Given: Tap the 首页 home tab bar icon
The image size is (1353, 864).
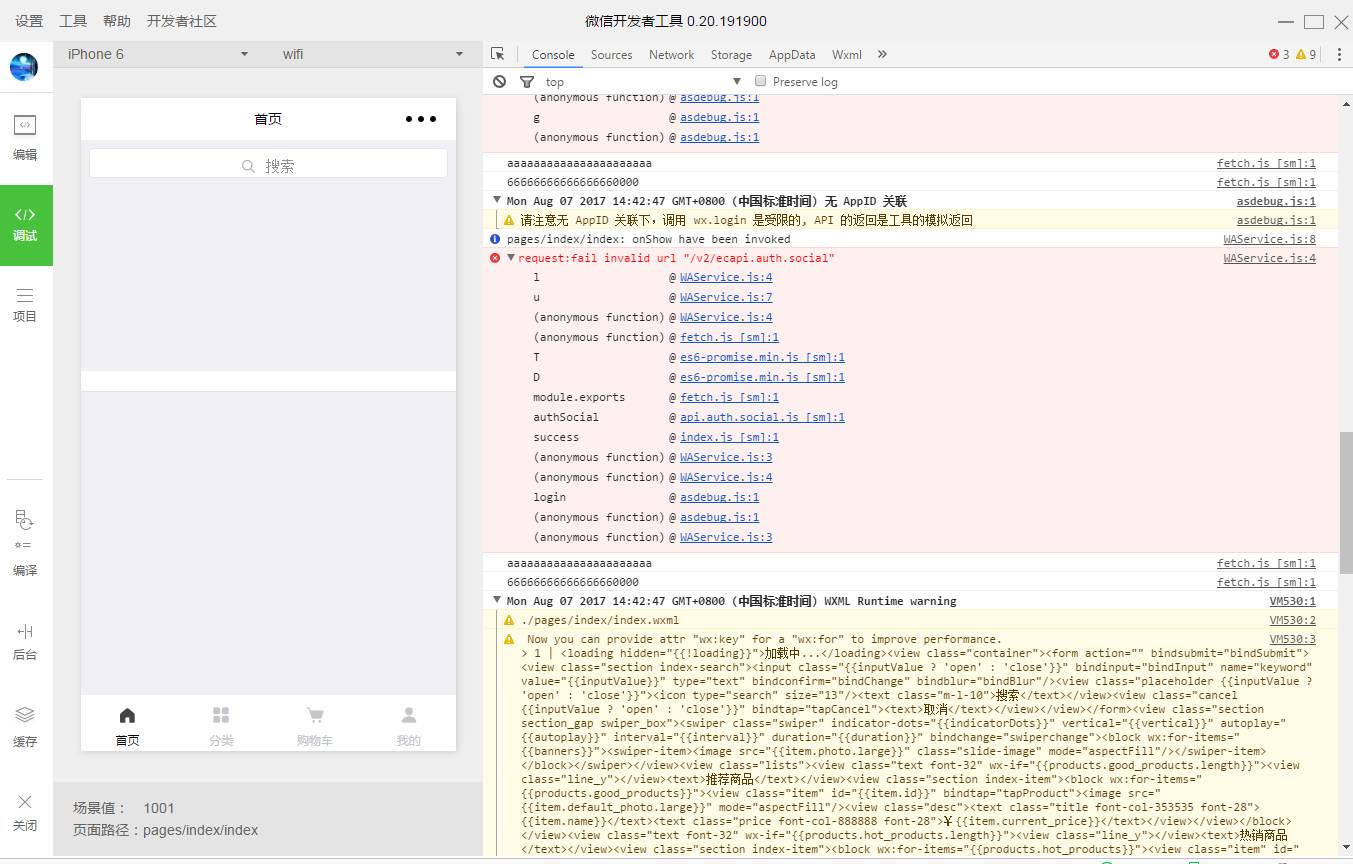Looking at the screenshot, I should pos(127,725).
